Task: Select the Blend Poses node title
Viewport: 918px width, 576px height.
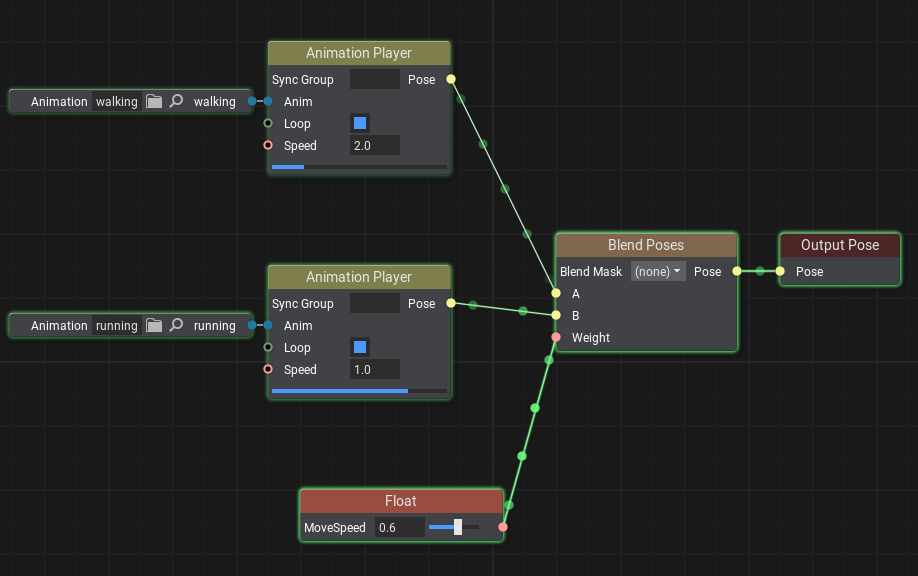Action: [x=646, y=245]
